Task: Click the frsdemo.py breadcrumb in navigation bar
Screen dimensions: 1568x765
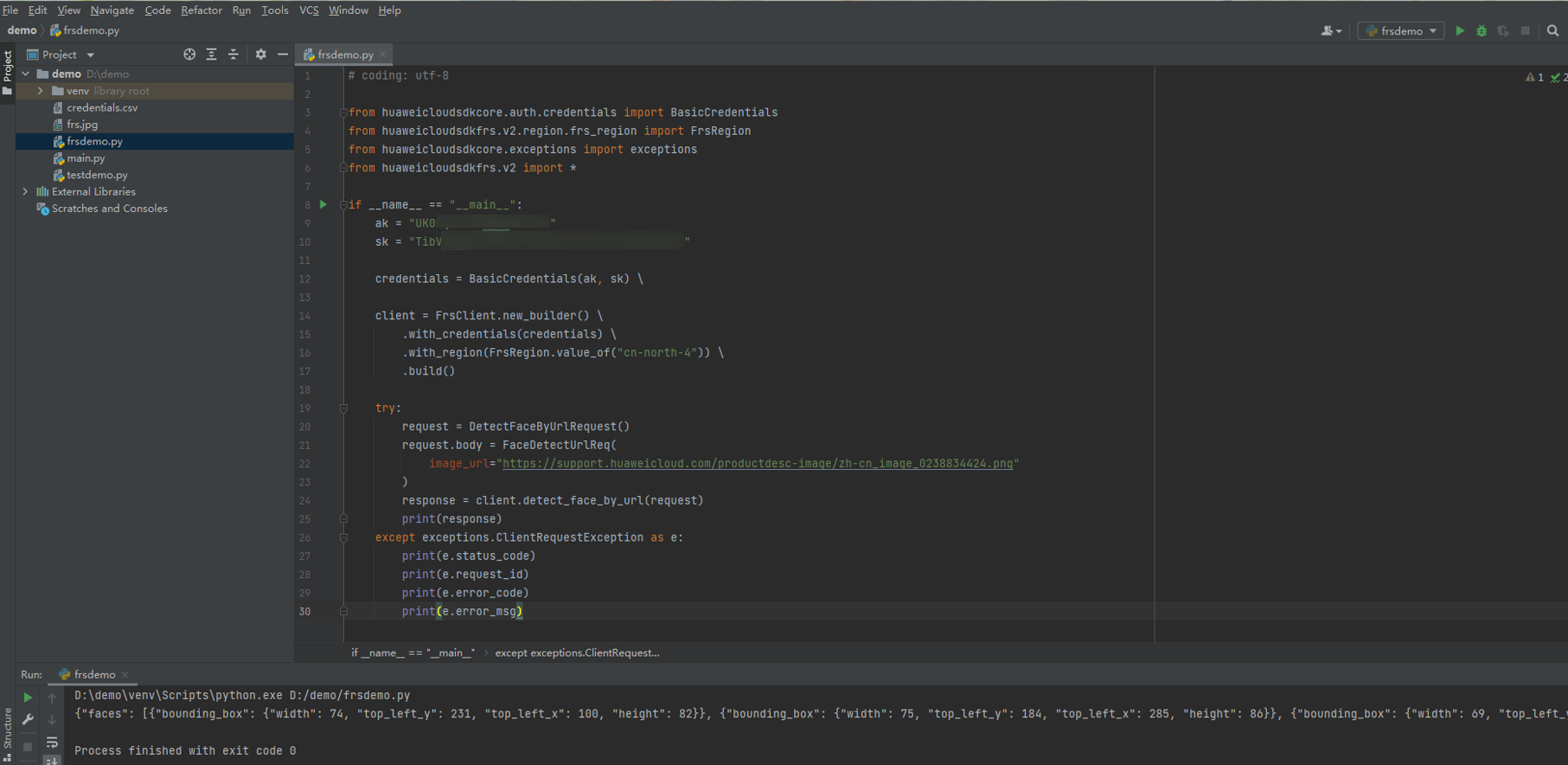Action: point(85,30)
